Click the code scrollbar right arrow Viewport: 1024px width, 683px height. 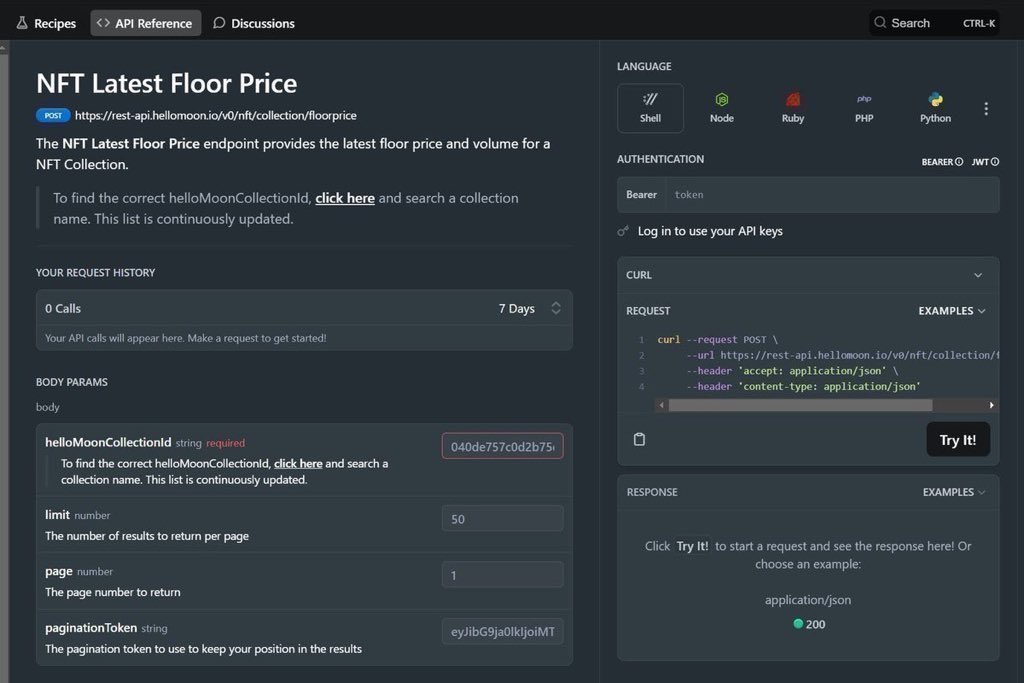coord(991,405)
